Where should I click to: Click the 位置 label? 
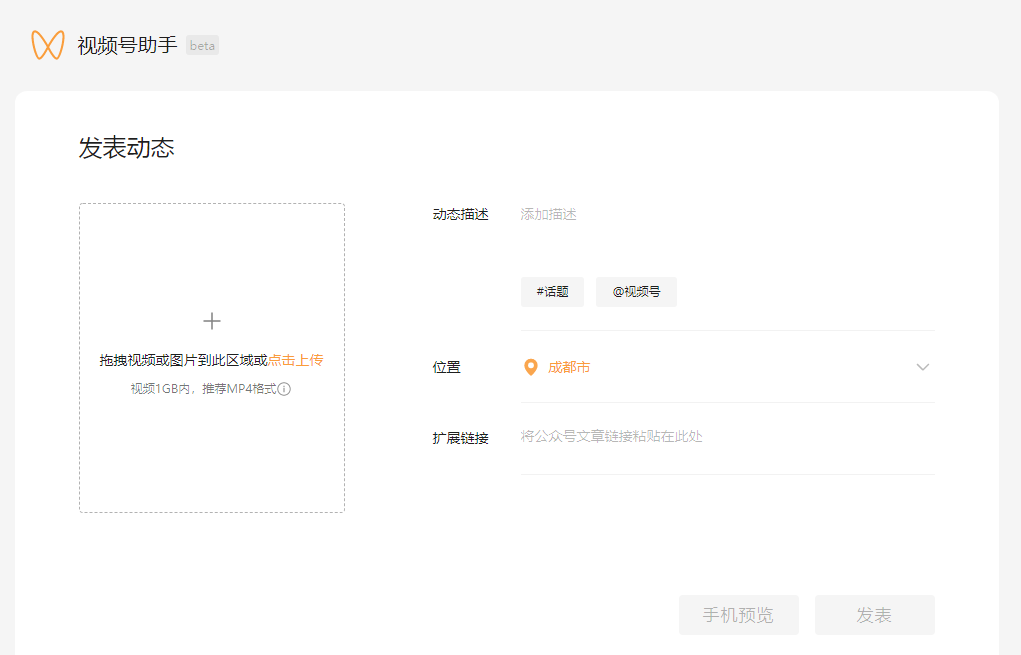tap(447, 367)
